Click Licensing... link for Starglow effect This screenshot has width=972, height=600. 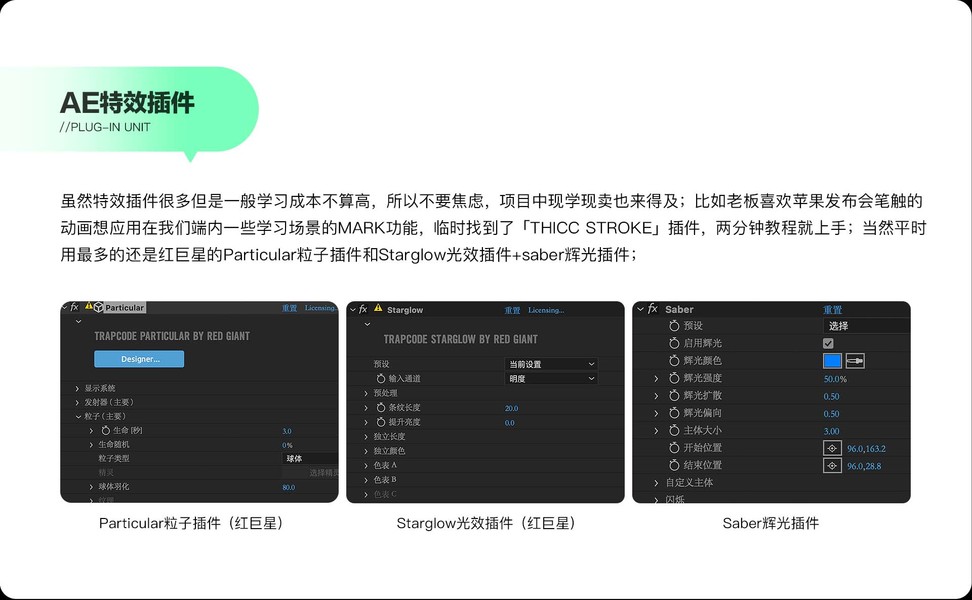point(546,310)
